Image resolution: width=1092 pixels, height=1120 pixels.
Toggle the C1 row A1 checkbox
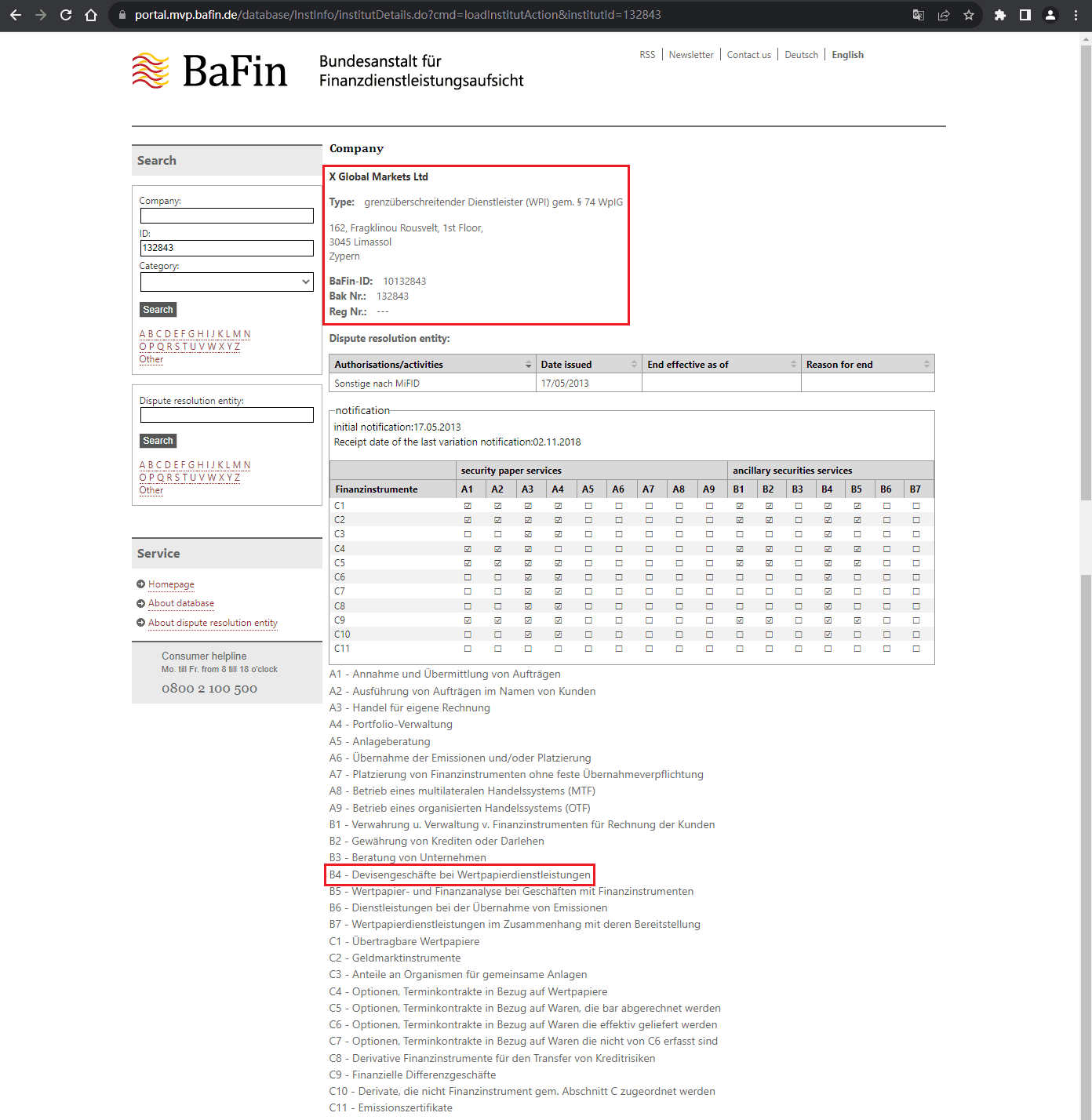(468, 506)
